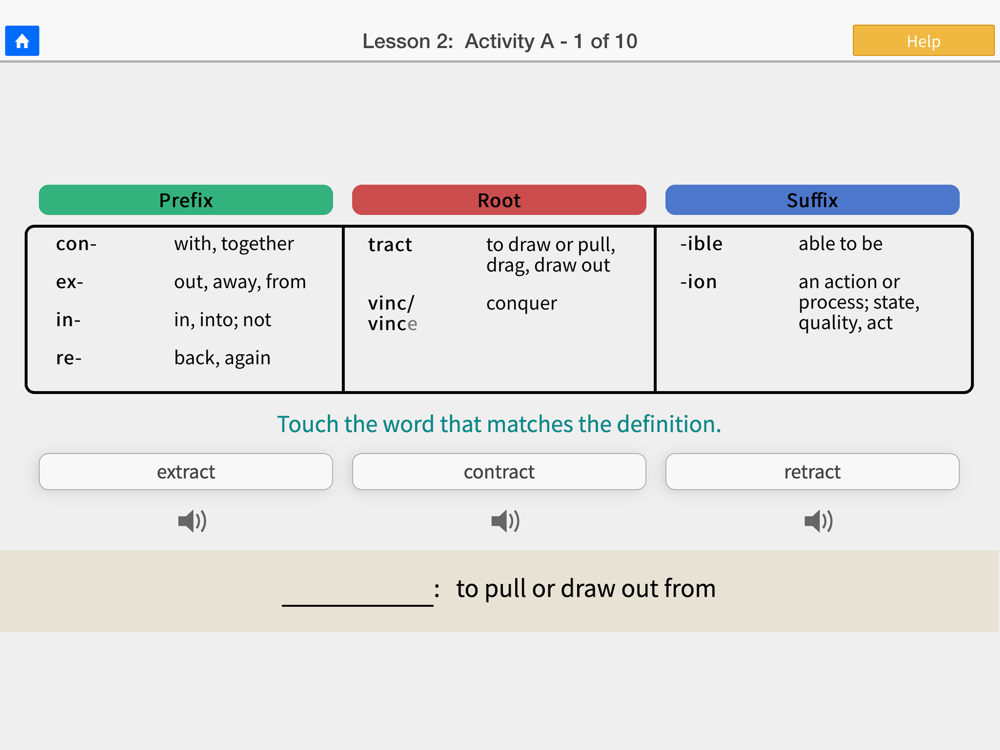1000x750 pixels.
Task: Select the blue Suffix header
Action: click(x=812, y=200)
